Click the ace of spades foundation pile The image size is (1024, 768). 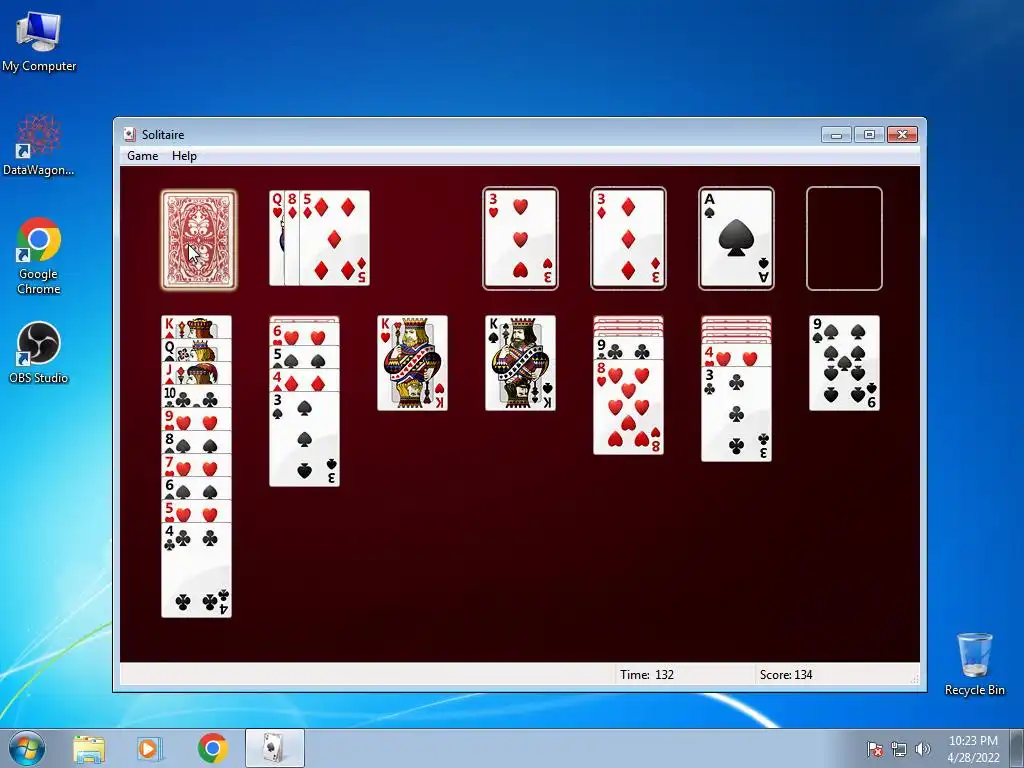[x=736, y=238]
